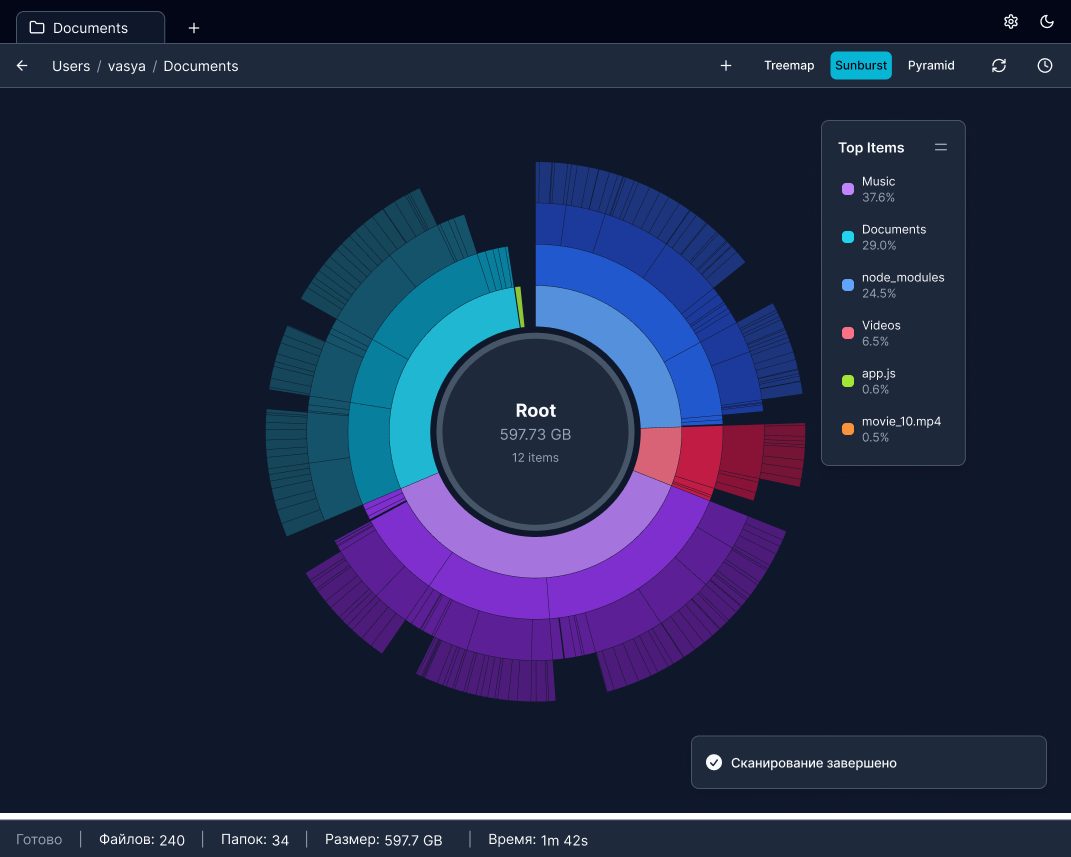1071x857 pixels.
Task: Open vasya folder from the breadcrumb
Action: [x=126, y=66]
